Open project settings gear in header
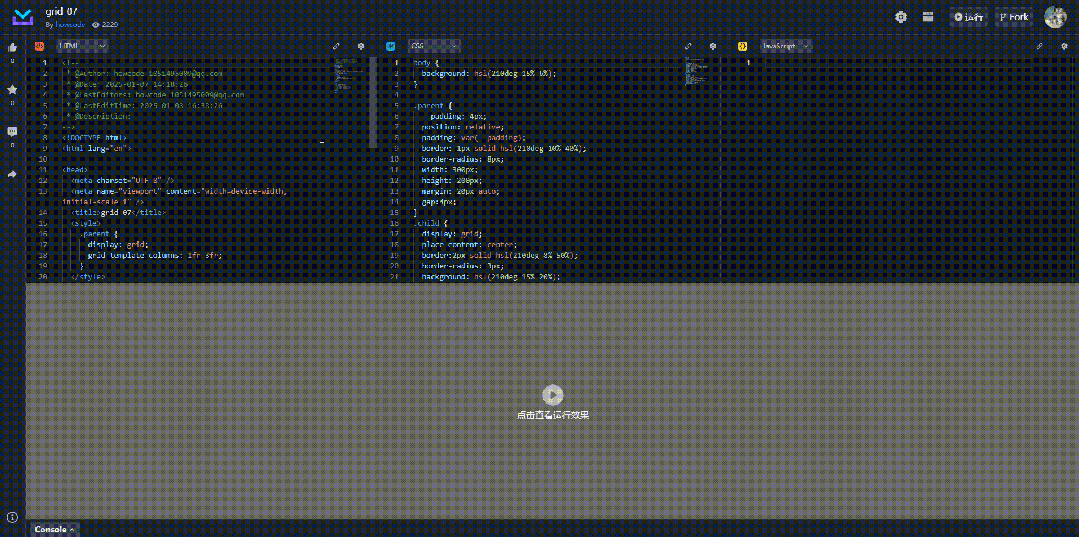The height and width of the screenshot is (537, 1079). click(x=901, y=17)
